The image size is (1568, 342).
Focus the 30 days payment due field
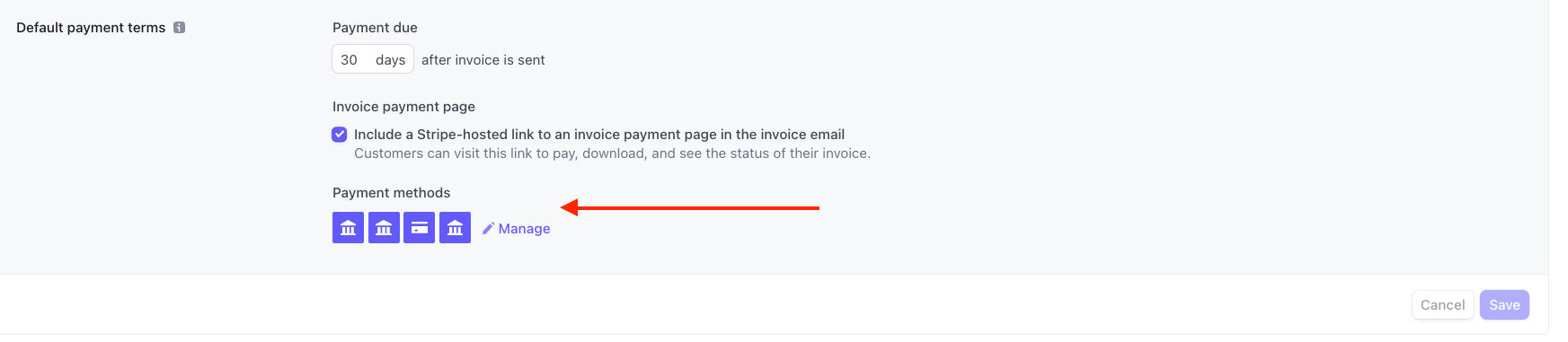point(373,59)
